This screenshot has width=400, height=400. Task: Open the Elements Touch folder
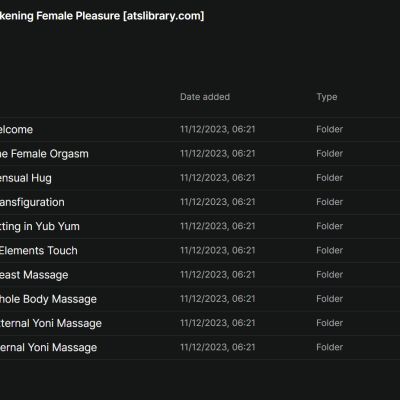pos(200,251)
